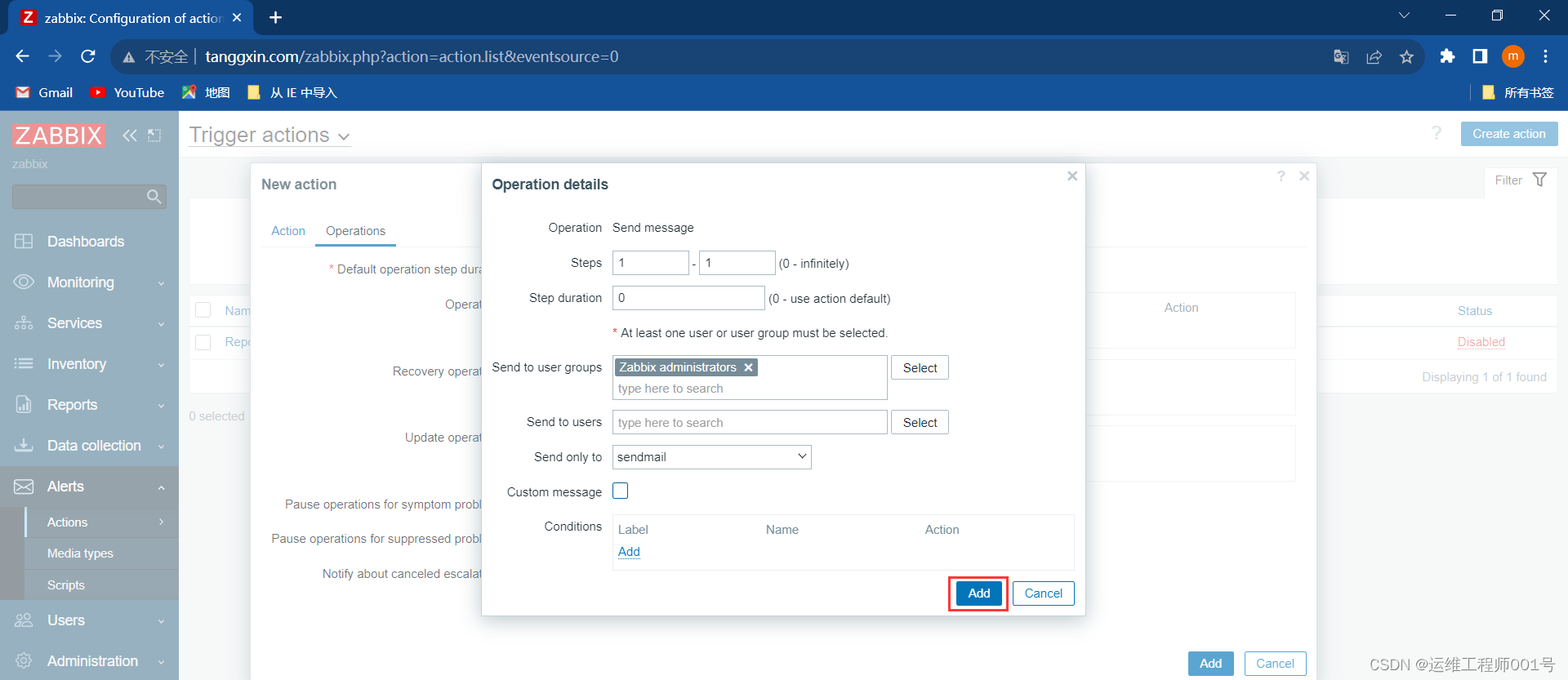Open Actions submenu under Alerts
Image resolution: width=1568 pixels, height=680 pixels.
(102, 522)
